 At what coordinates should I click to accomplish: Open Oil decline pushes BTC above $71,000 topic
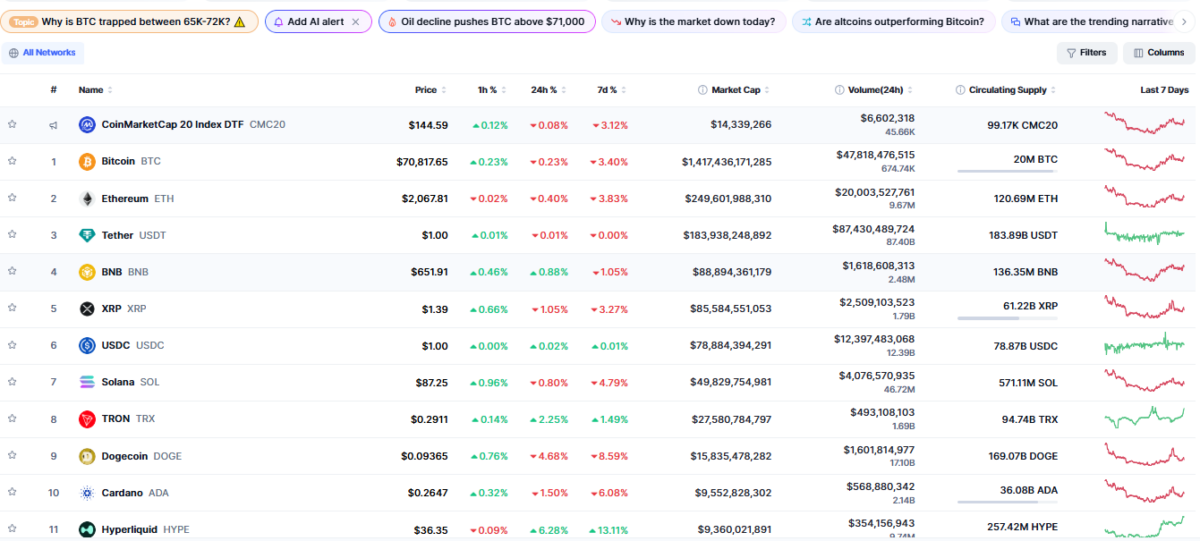487,21
